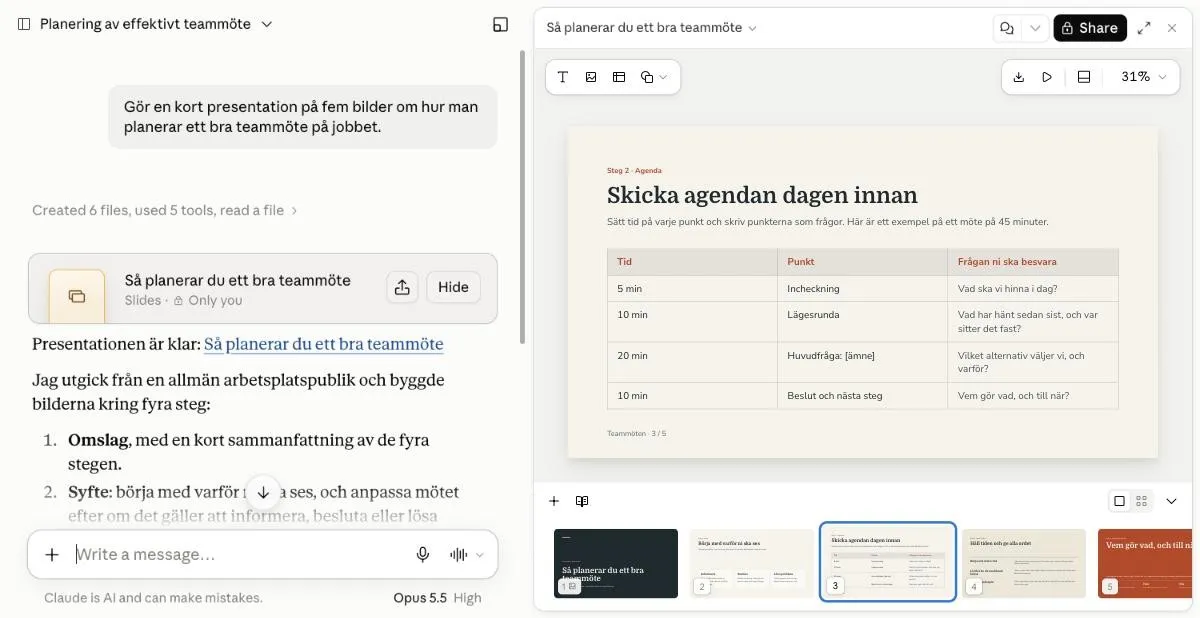
Task: Click the slides file icon on the artifact card
Action: click(x=76, y=296)
